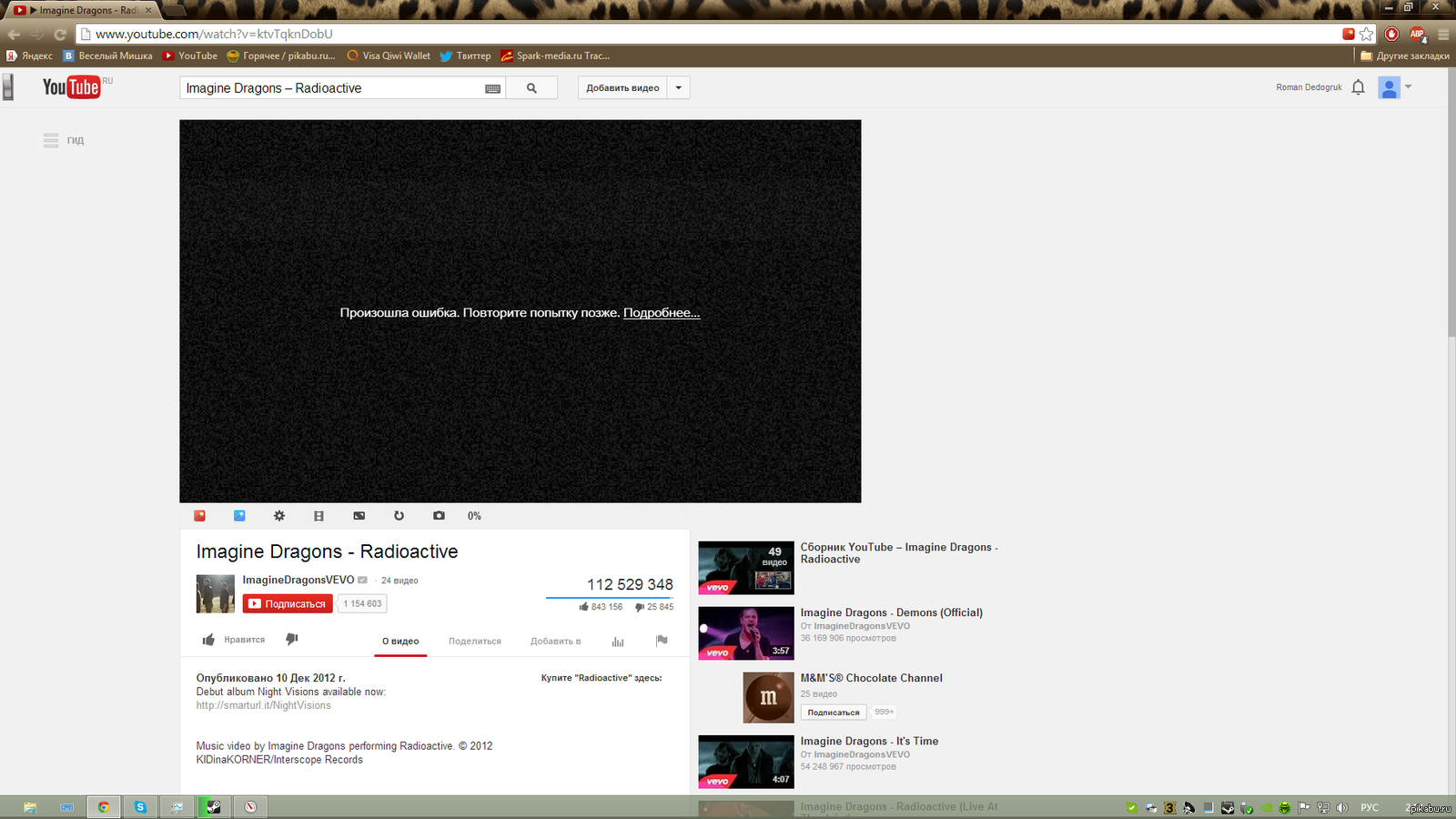The height and width of the screenshot is (819, 1456).
Task: Click the thumbs-down dislike icon
Action: [292, 640]
